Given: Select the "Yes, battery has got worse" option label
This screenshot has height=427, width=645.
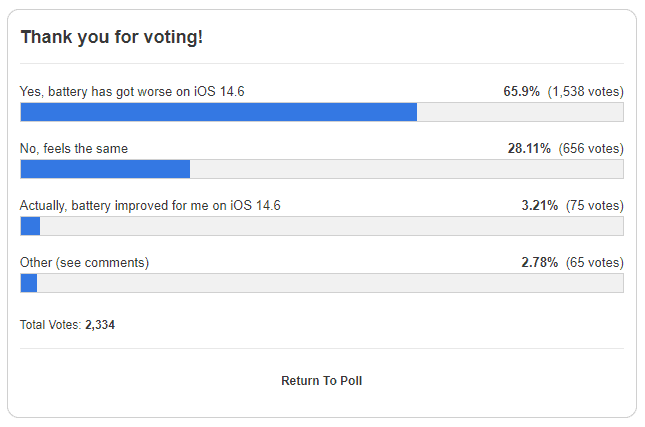Looking at the screenshot, I should (132, 91).
